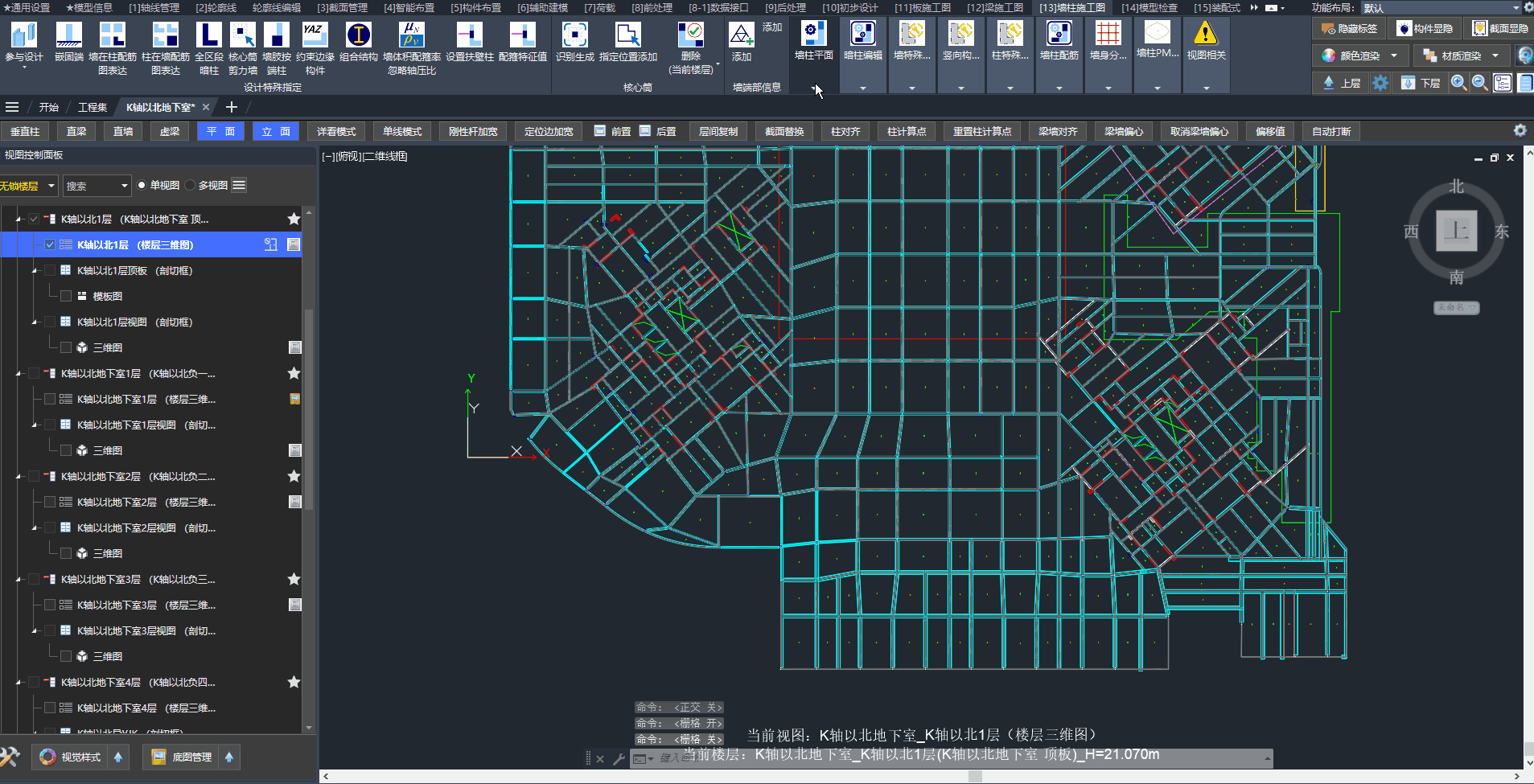Switch to the [12]梁施工图 ribbon tab
The height and width of the screenshot is (784, 1534).
pyautogui.click(x=994, y=7)
